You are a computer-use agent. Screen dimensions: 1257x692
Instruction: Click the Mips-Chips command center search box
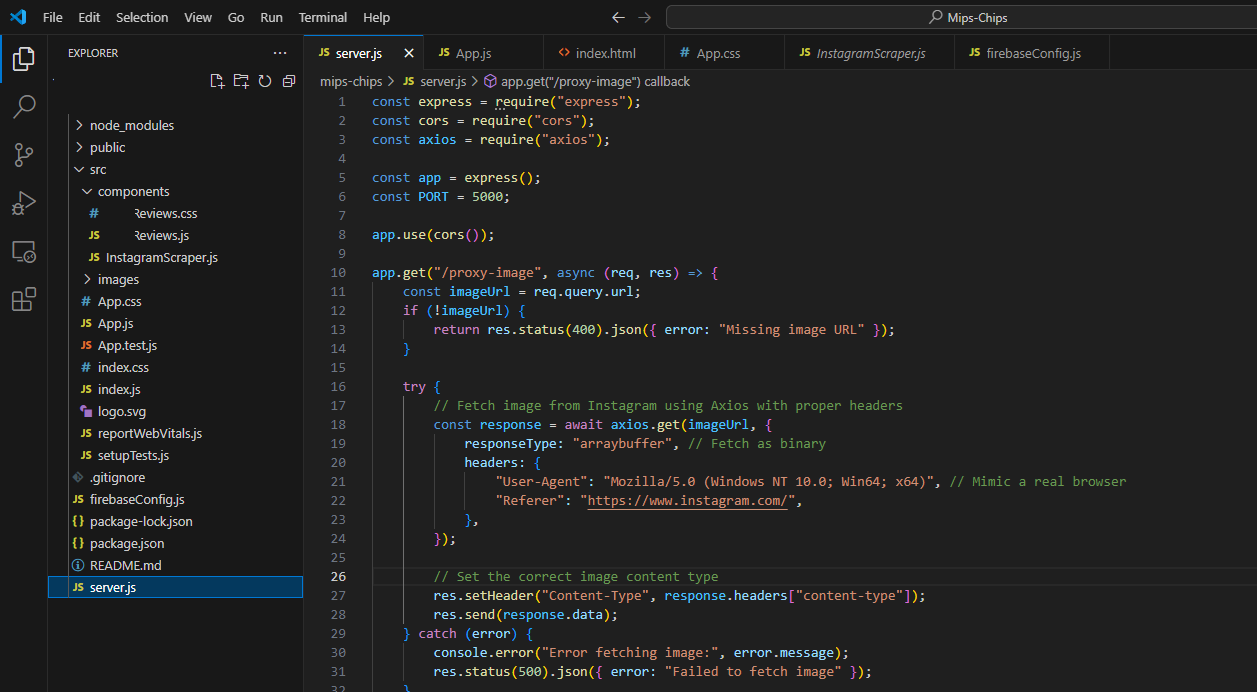point(960,17)
